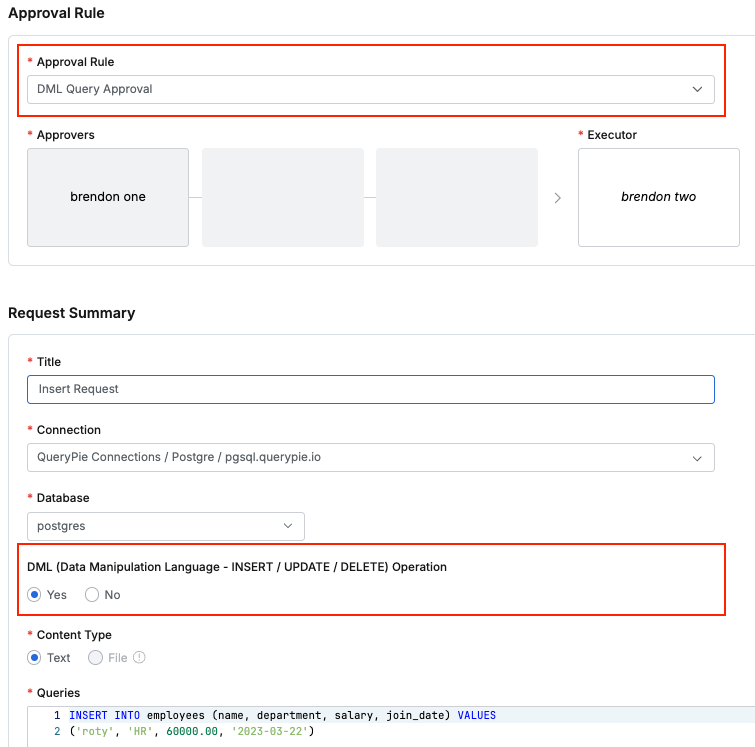The image size is (755, 747).
Task: Choose File as the Content Type
Action: pyautogui.click(x=96, y=658)
